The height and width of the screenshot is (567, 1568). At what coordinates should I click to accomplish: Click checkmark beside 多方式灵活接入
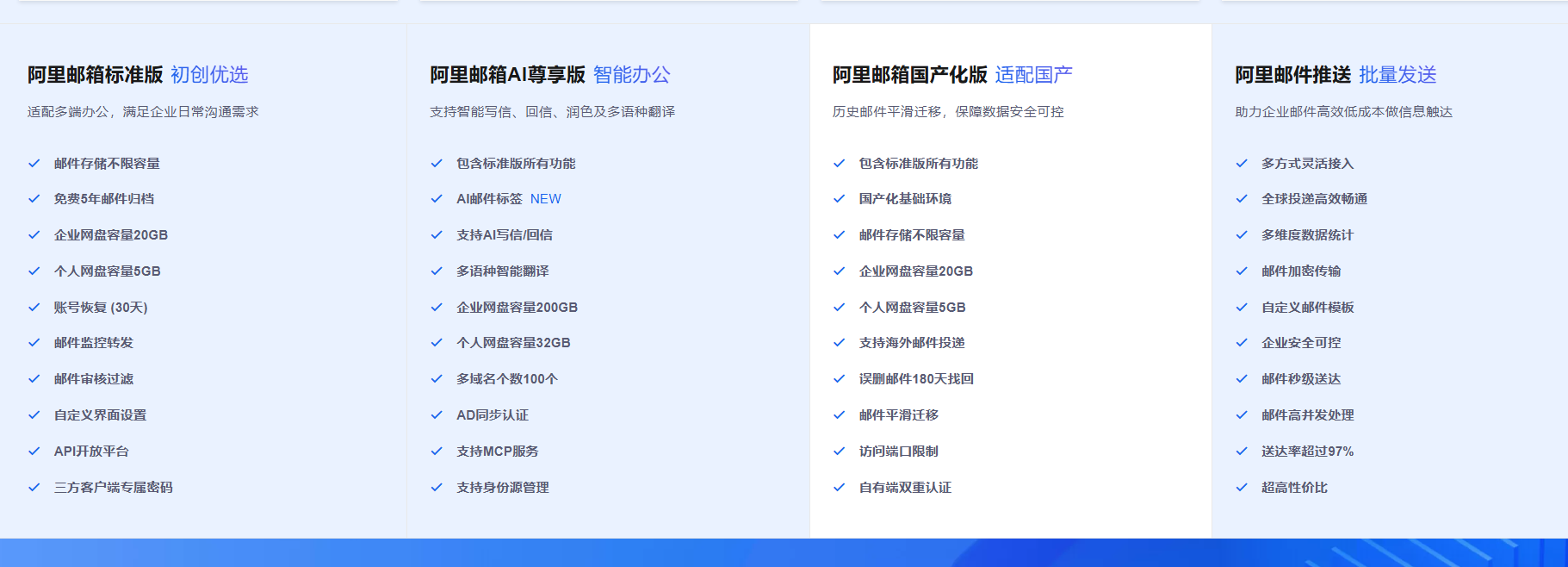(x=1242, y=164)
